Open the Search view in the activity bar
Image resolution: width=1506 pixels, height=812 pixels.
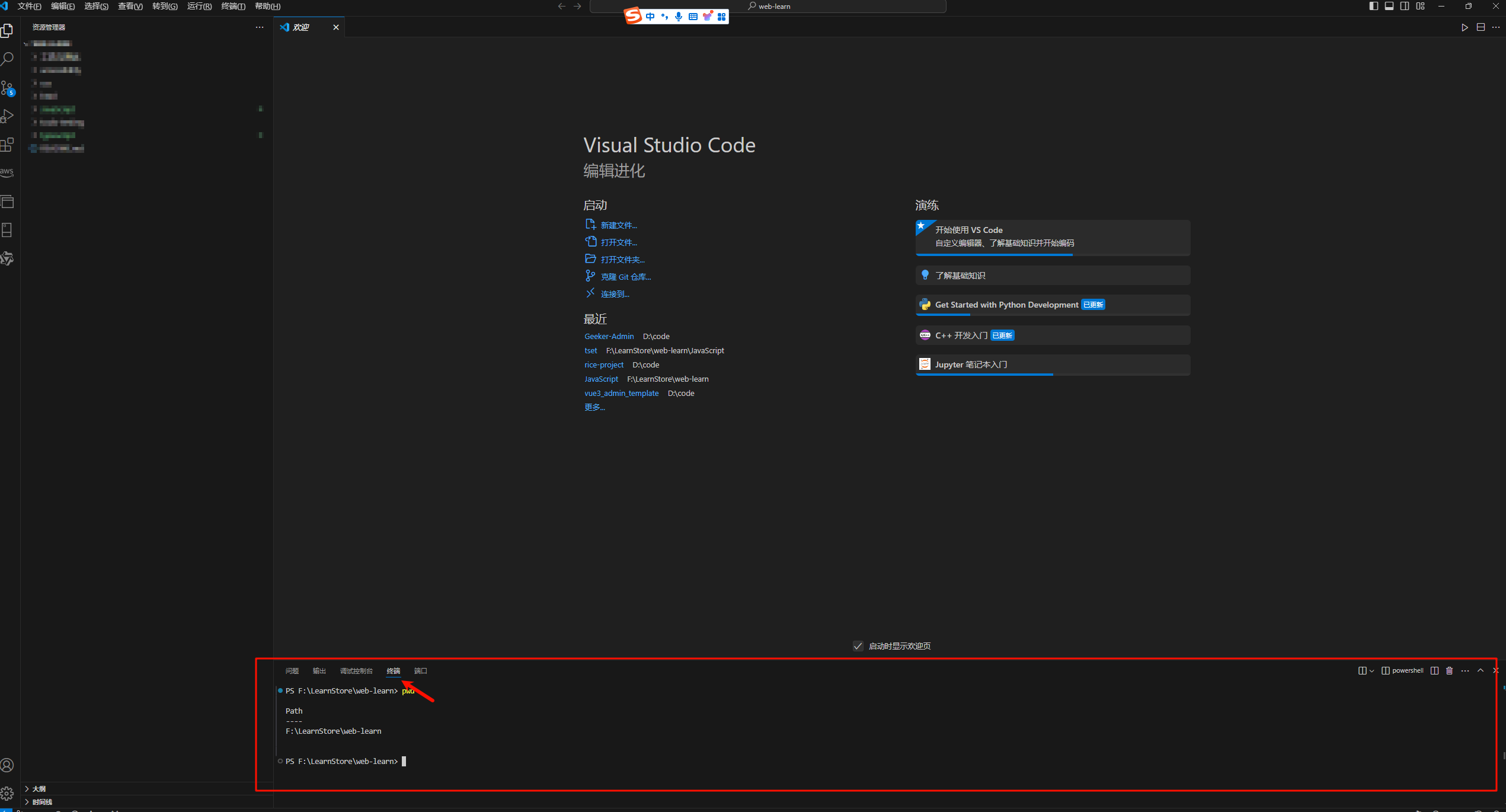[x=7, y=59]
